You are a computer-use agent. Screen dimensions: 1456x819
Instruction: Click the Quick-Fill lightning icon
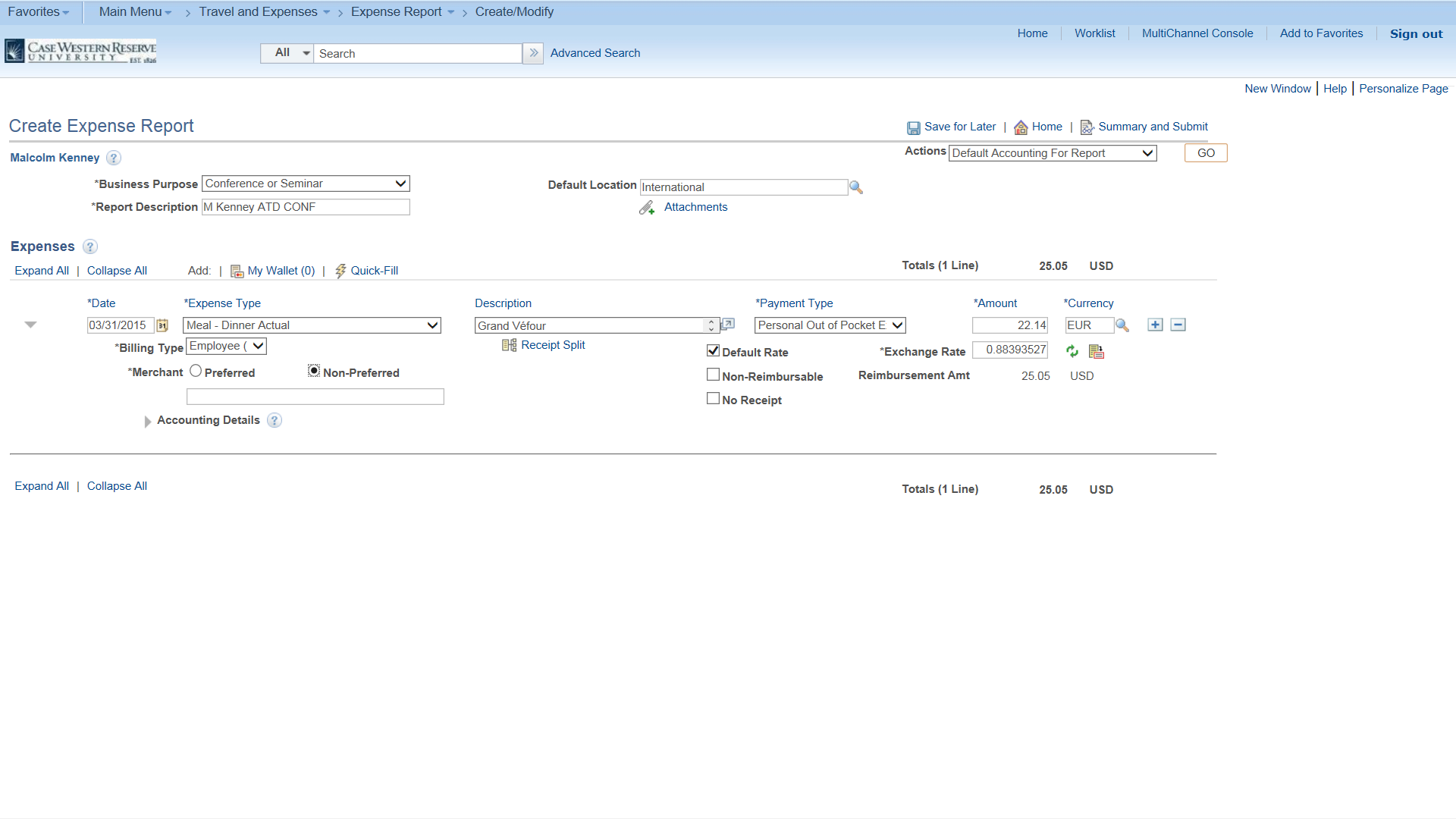pos(340,271)
